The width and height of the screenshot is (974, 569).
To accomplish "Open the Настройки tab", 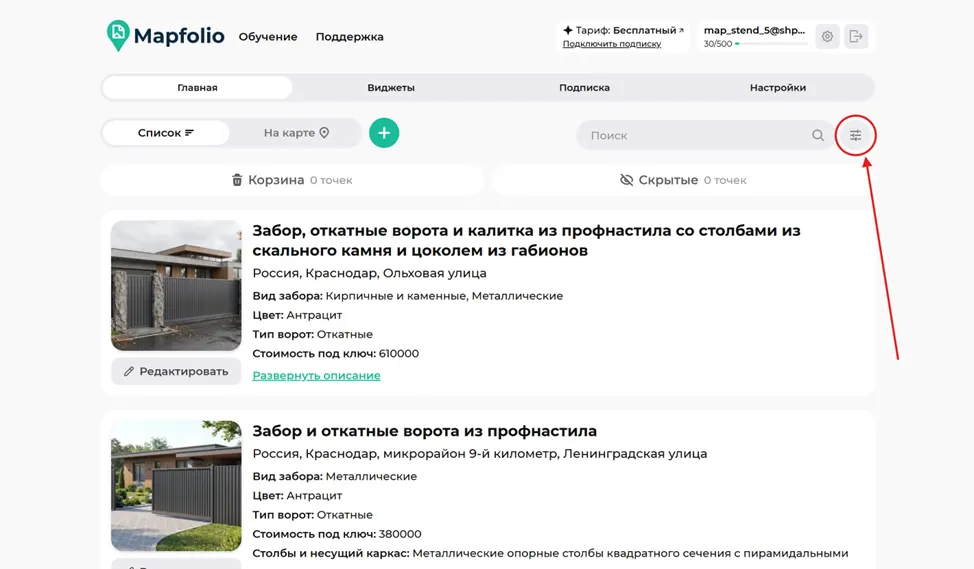I will [778, 88].
